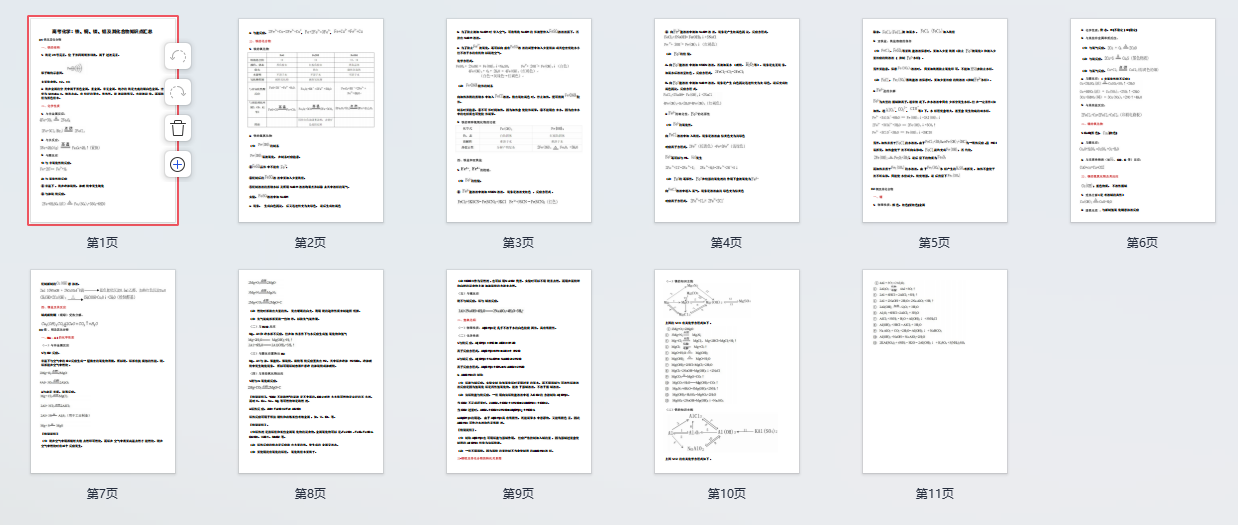Screen dimensions: 1238x525
Task: Select the page 6 thumbnail
Action: 1142,120
